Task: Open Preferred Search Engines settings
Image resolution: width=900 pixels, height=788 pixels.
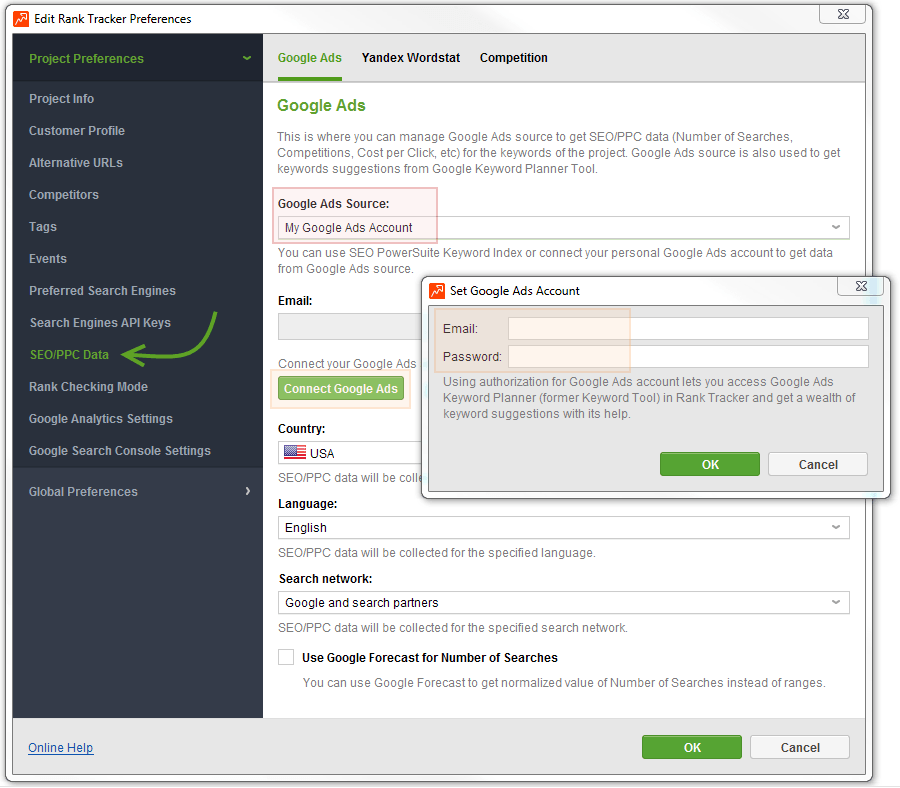Action: (x=102, y=291)
